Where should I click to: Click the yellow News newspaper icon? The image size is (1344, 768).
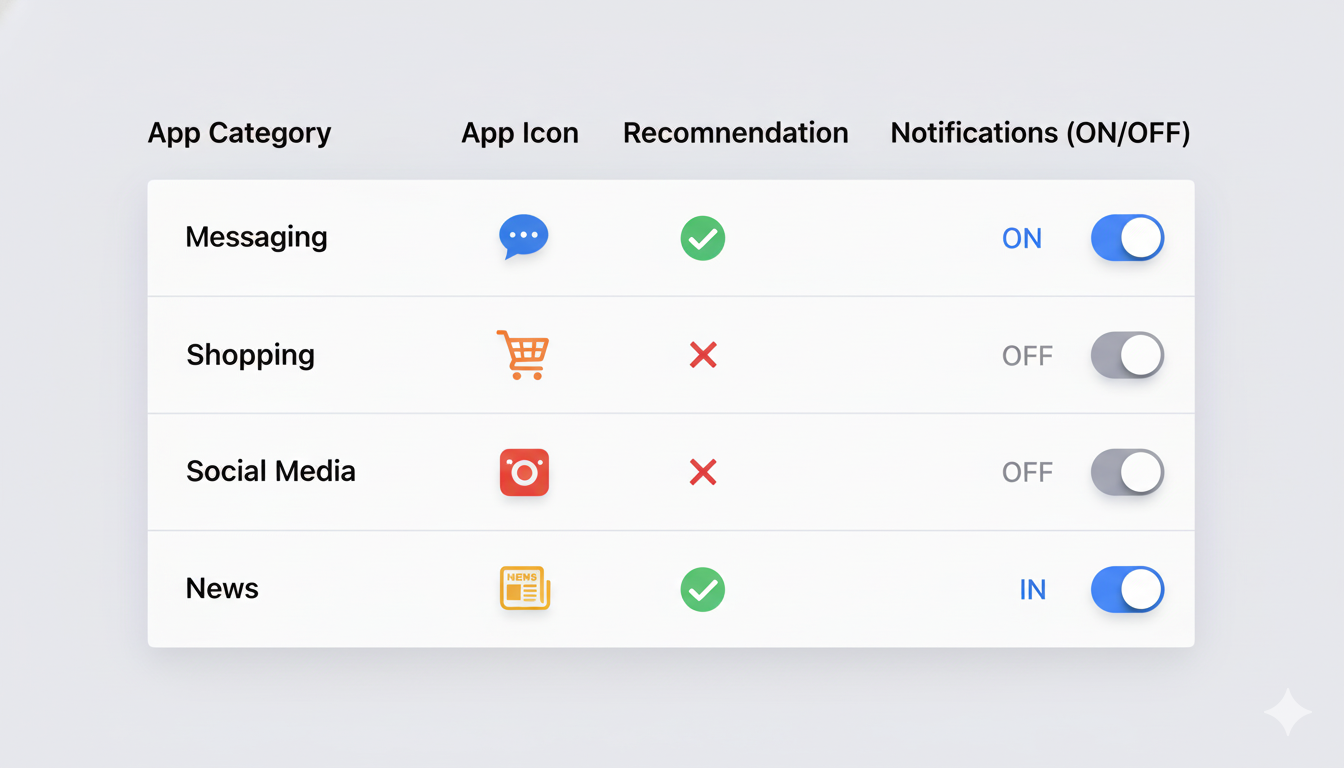(524, 589)
